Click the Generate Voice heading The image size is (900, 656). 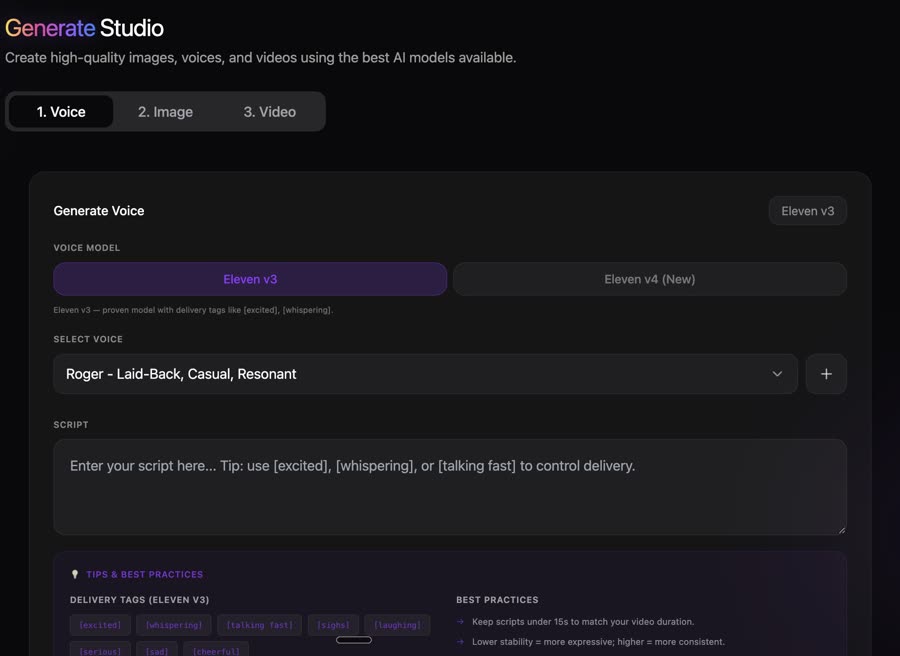pos(99,211)
